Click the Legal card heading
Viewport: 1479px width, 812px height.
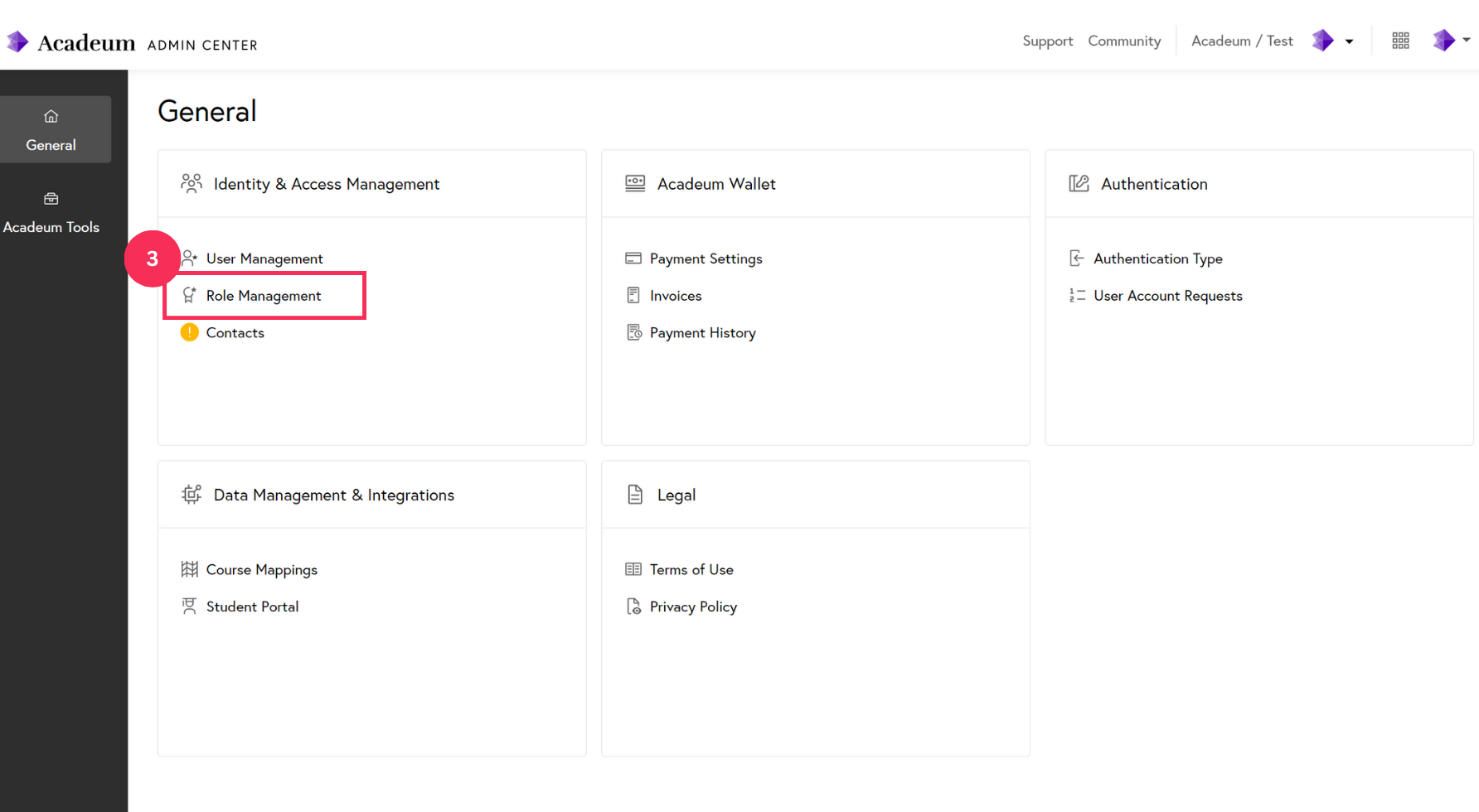tap(676, 495)
